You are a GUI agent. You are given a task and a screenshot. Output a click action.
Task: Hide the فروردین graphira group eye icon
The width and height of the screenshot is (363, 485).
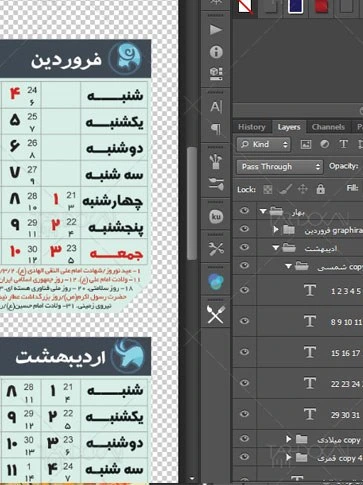pyautogui.click(x=244, y=229)
